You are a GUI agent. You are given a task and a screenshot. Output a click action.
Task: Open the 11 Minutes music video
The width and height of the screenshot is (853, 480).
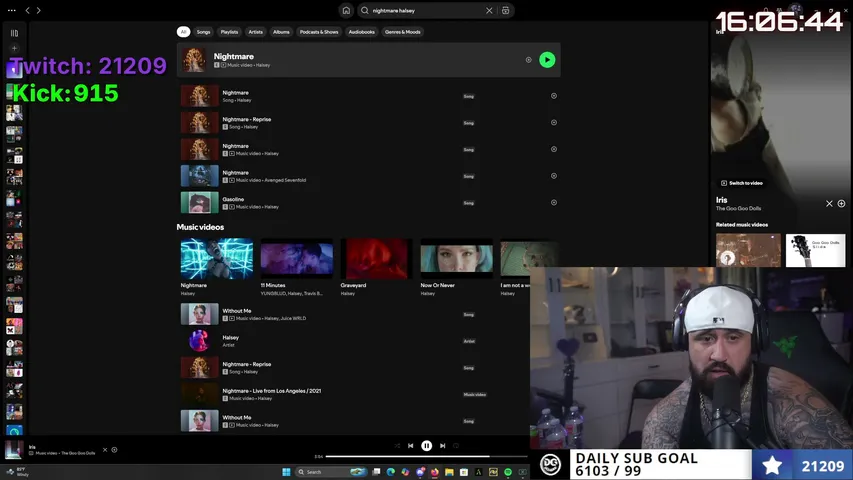click(x=296, y=259)
